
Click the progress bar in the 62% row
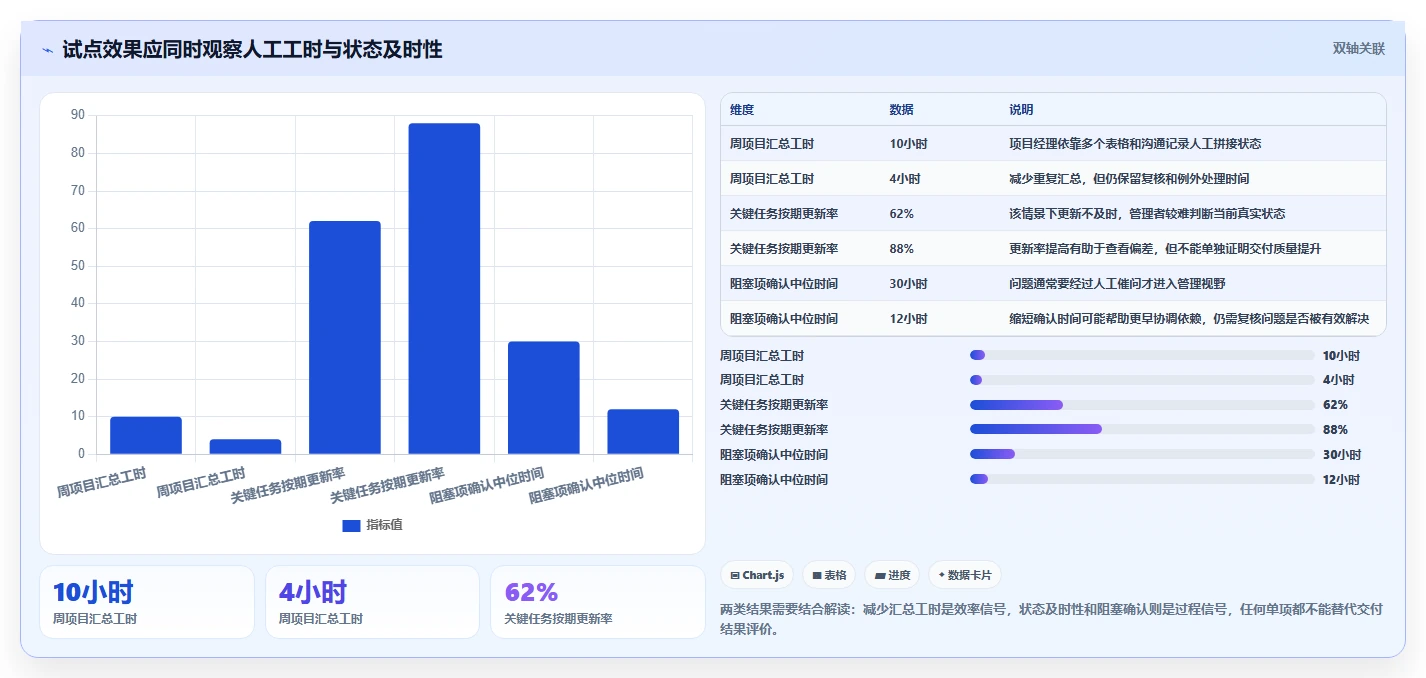[x=1142, y=404]
